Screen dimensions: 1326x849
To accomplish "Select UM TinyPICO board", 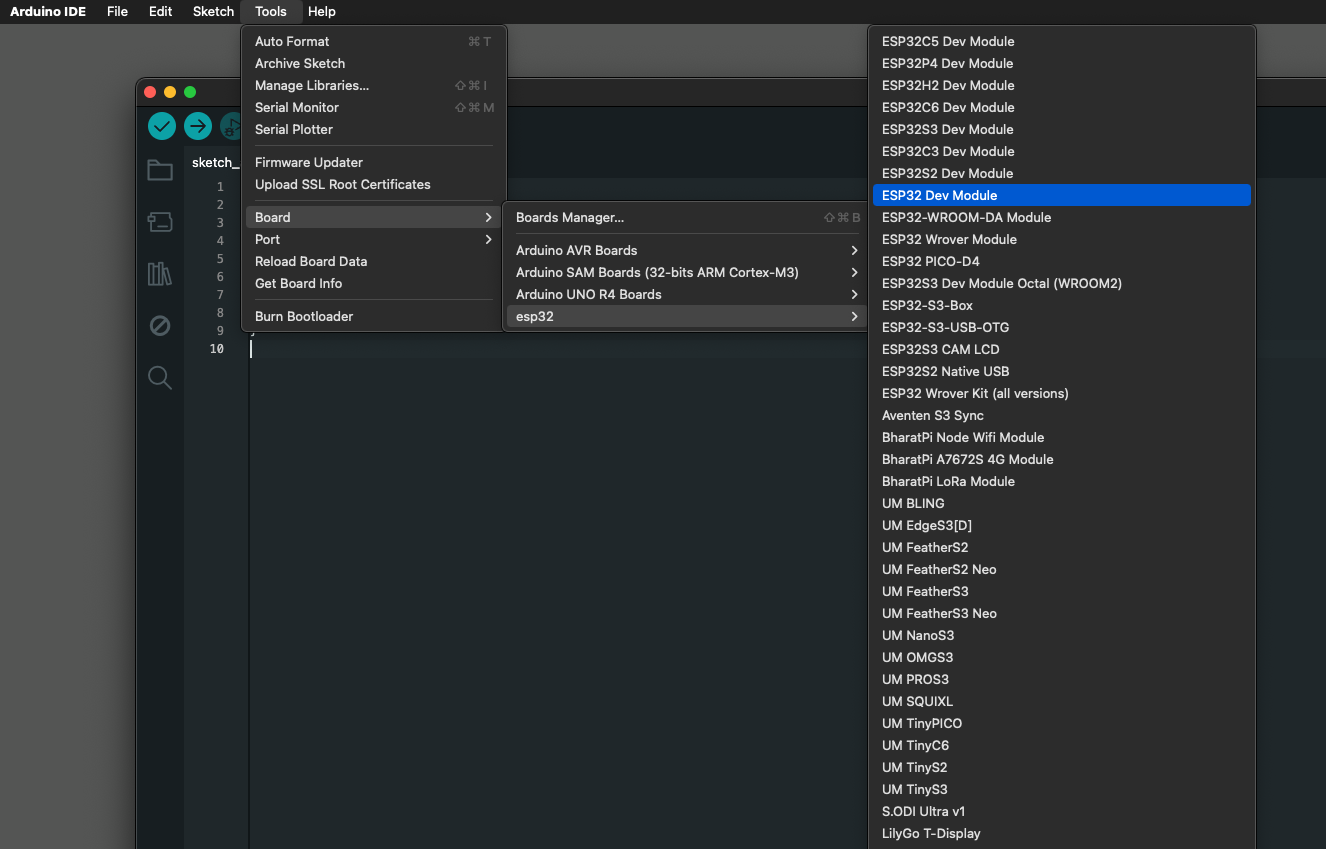I will pos(1062,723).
